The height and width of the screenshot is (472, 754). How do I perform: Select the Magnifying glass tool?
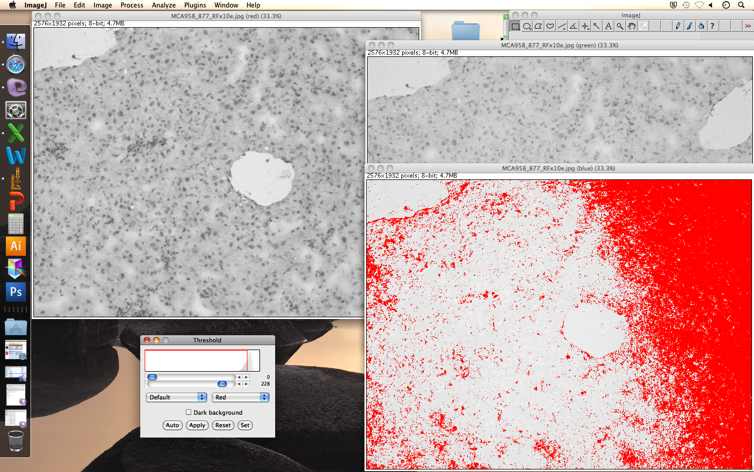click(x=620, y=26)
